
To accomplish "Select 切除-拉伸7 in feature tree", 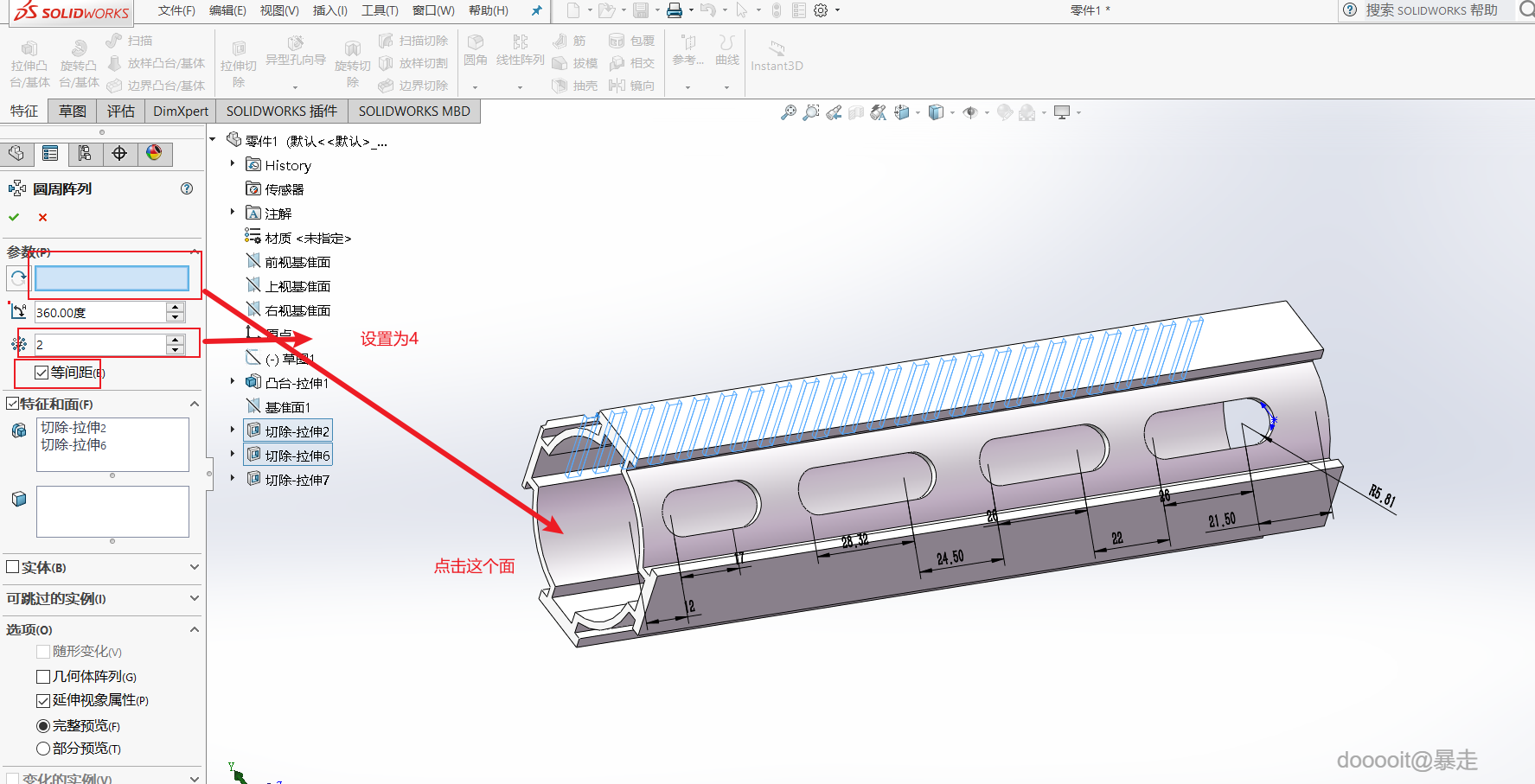I will [x=297, y=480].
